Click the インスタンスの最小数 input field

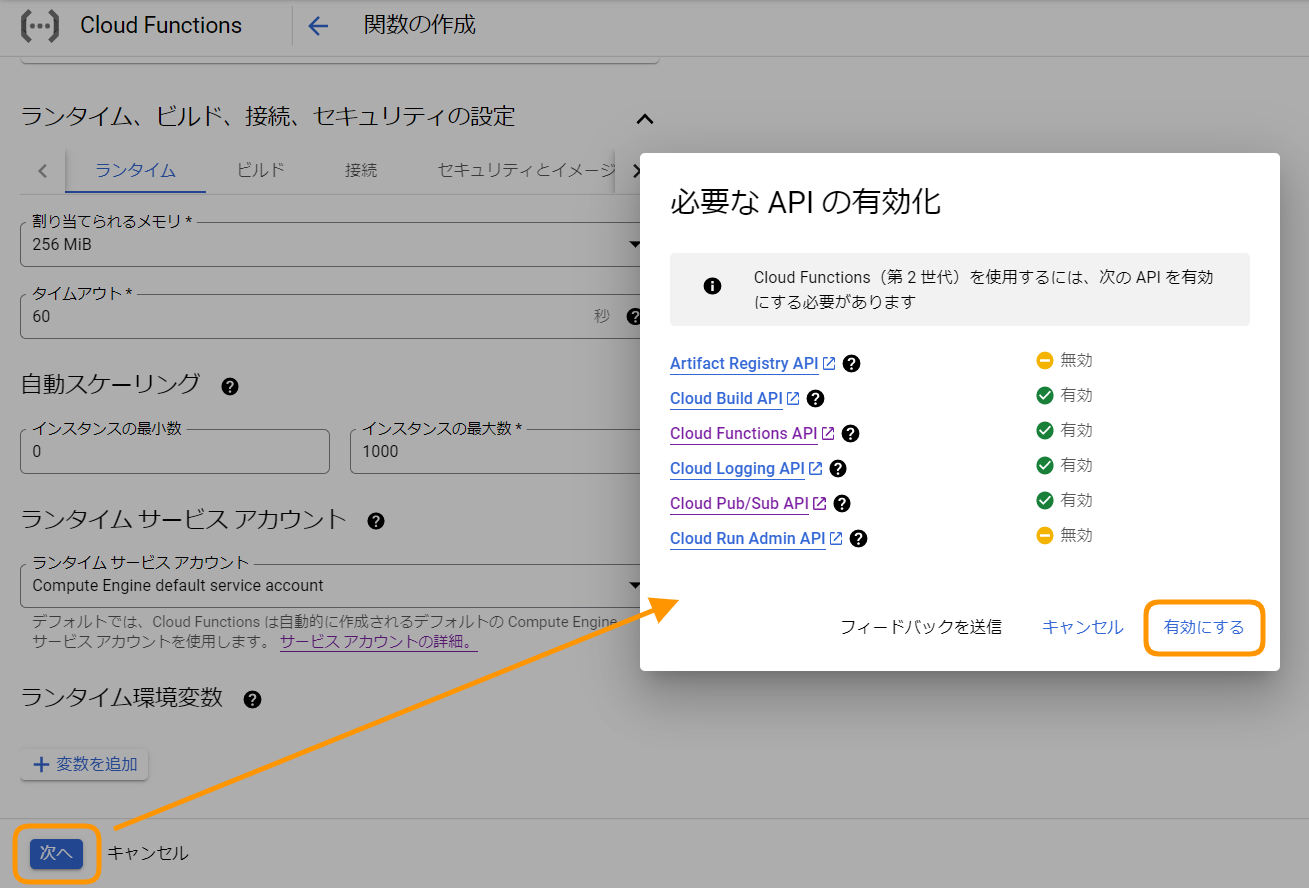click(x=175, y=451)
